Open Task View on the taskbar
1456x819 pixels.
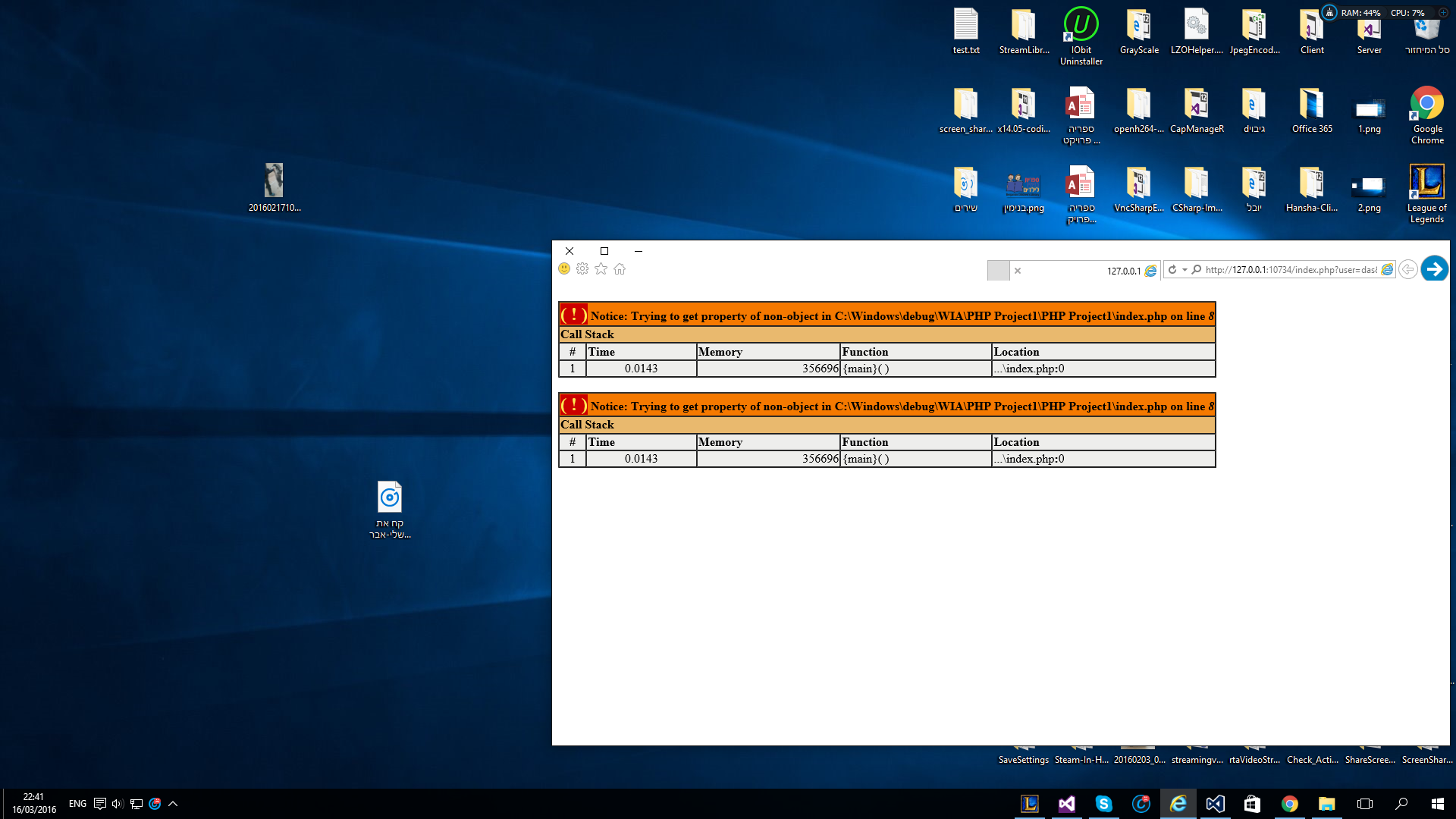pyautogui.click(x=1364, y=804)
